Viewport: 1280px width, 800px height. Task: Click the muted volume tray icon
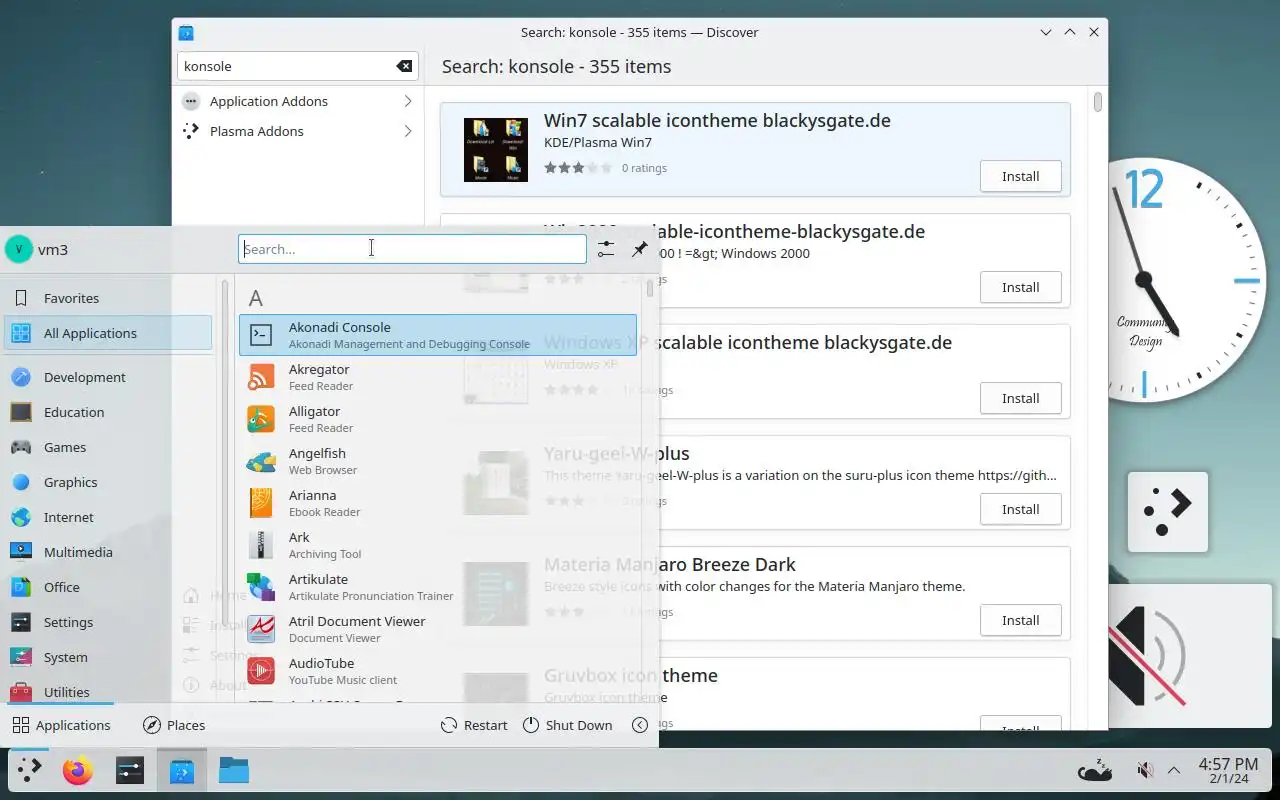[x=1146, y=770]
